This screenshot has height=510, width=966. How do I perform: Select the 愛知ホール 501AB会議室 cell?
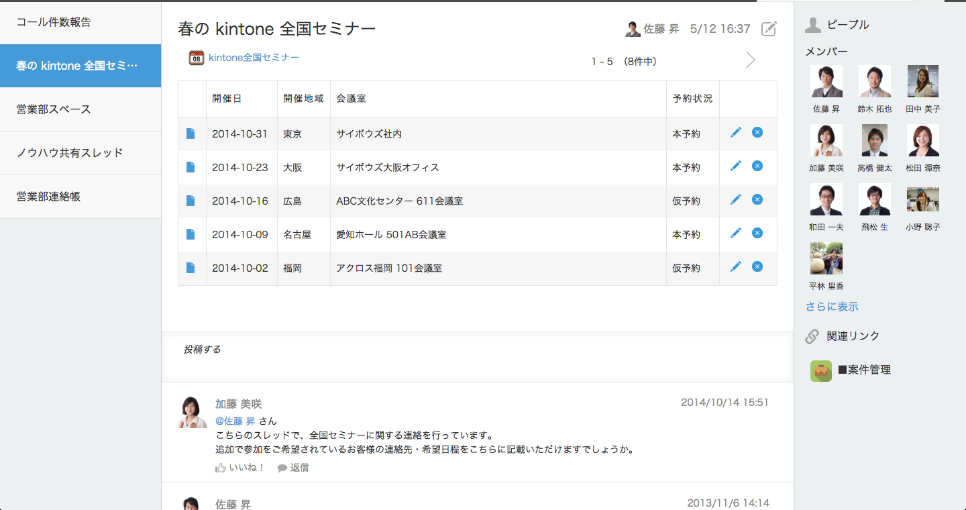click(498, 235)
